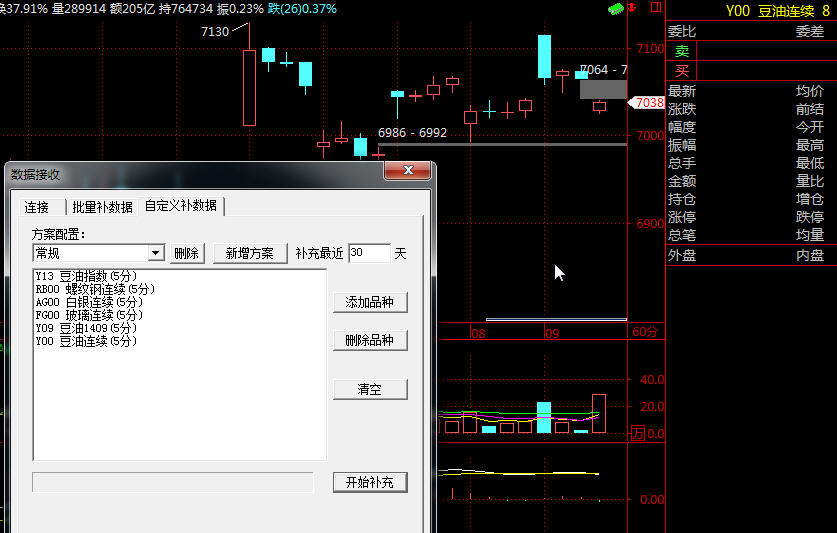Image resolution: width=837 pixels, height=533 pixels.
Task: Click the 开始补充 button
Action: click(370, 482)
